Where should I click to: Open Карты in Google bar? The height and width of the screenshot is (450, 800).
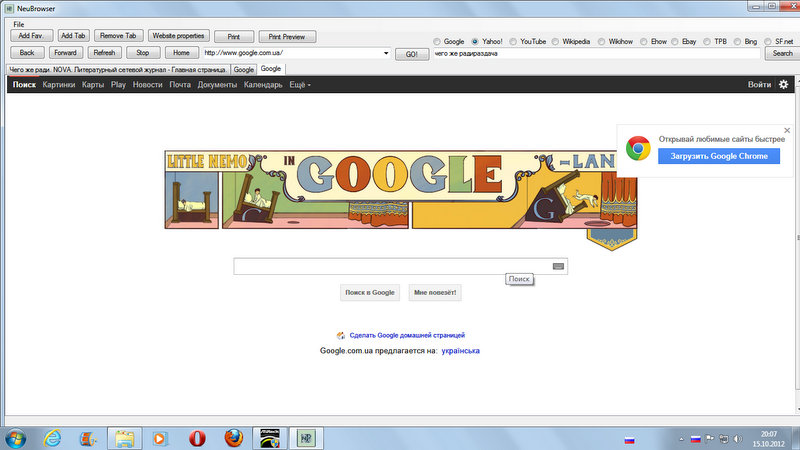[x=93, y=85]
